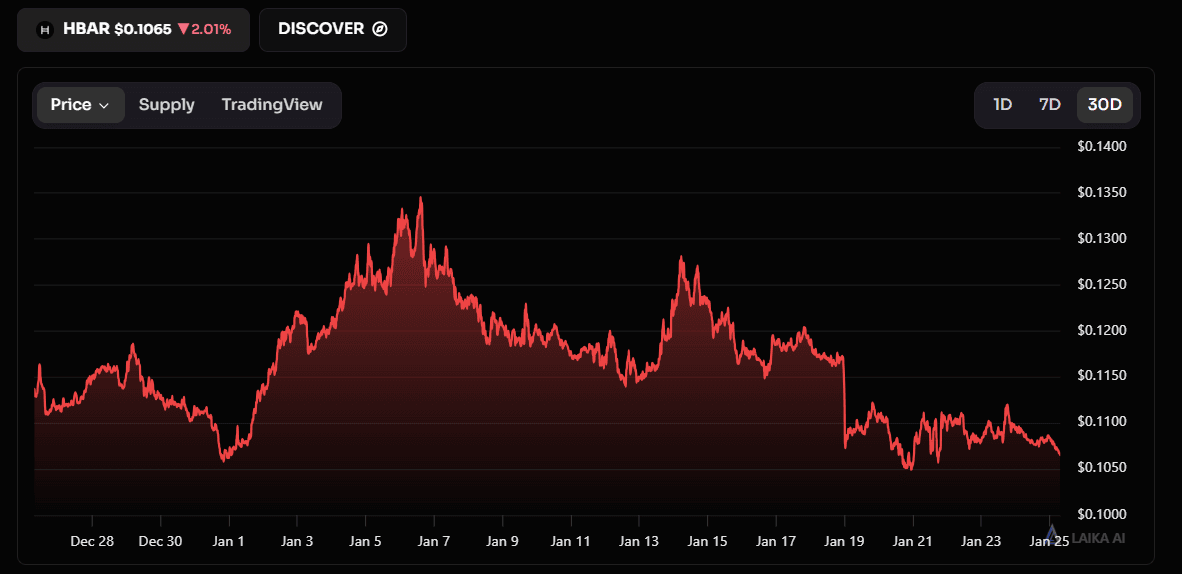Click the $0.1150 price axis label
This screenshot has width=1182, height=574.
[1102, 376]
